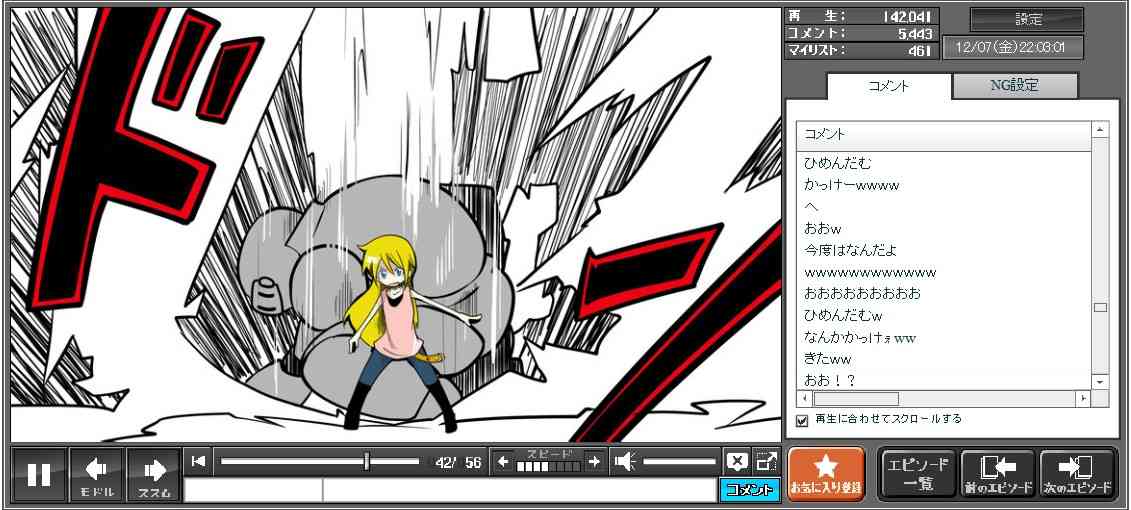
Task: Switch to the NG設定 tab
Action: tap(1014, 86)
